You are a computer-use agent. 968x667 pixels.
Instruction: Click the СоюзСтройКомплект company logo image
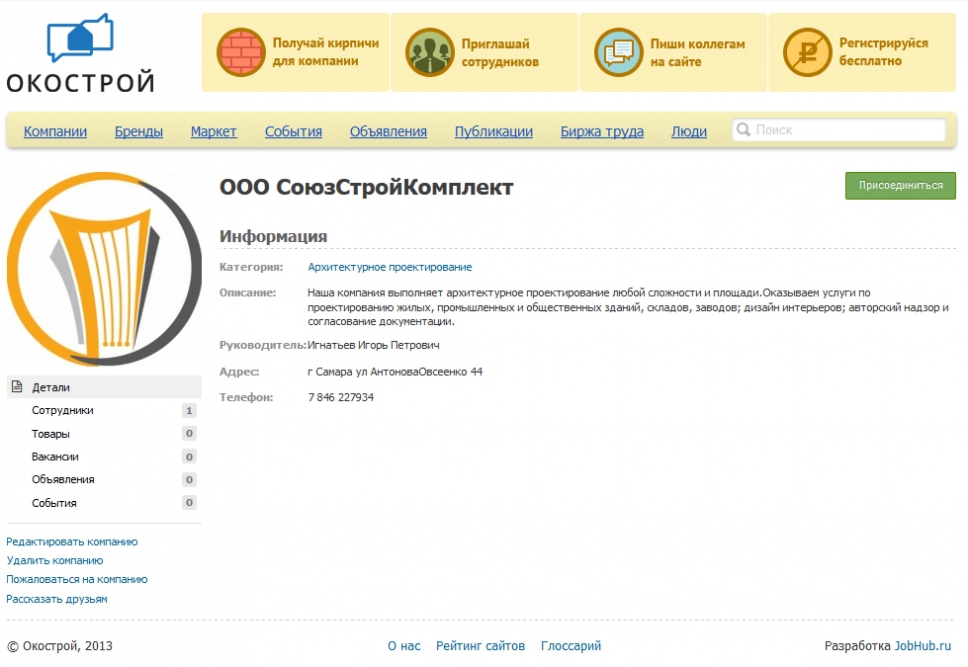[x=104, y=269]
